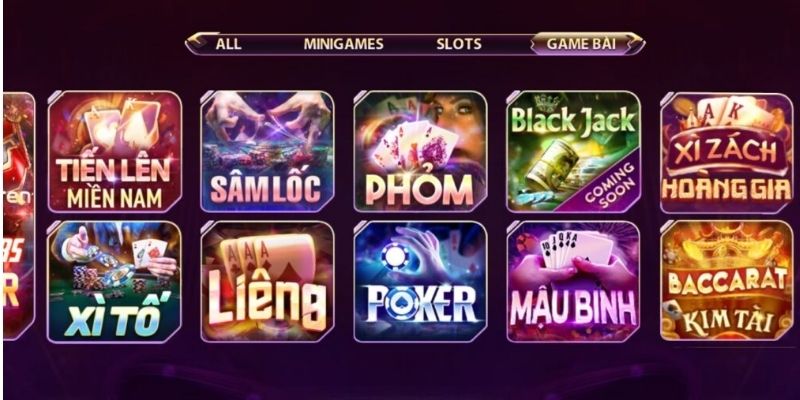Image resolution: width=800 pixels, height=400 pixels.
Task: Select the Poker game tile
Action: [420, 282]
